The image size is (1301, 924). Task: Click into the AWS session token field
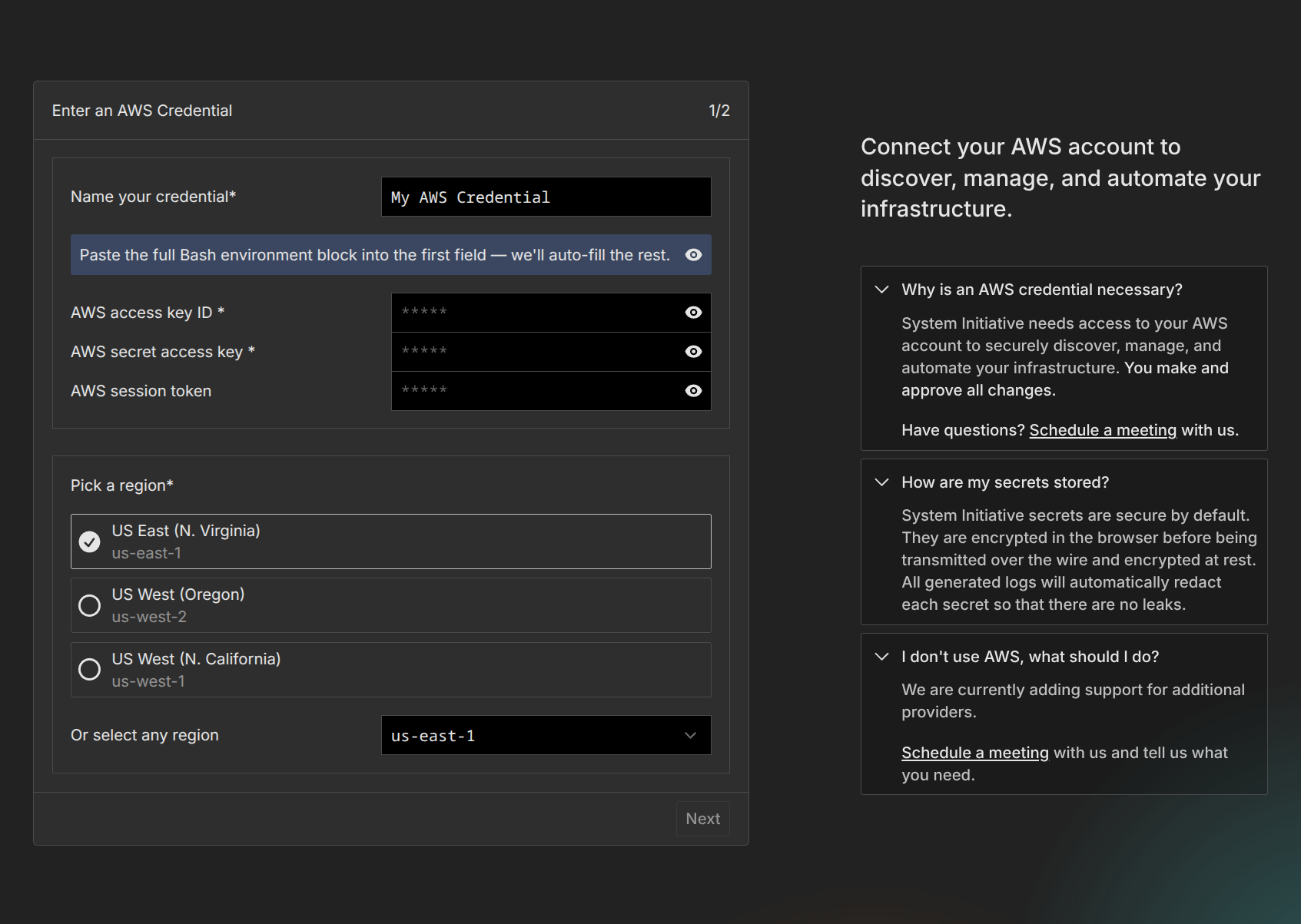point(534,391)
